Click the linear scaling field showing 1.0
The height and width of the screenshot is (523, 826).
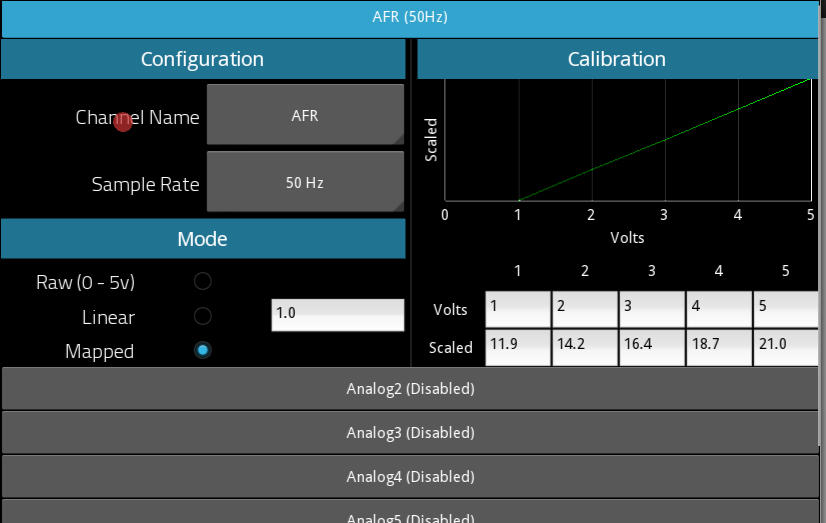pyautogui.click(x=338, y=315)
